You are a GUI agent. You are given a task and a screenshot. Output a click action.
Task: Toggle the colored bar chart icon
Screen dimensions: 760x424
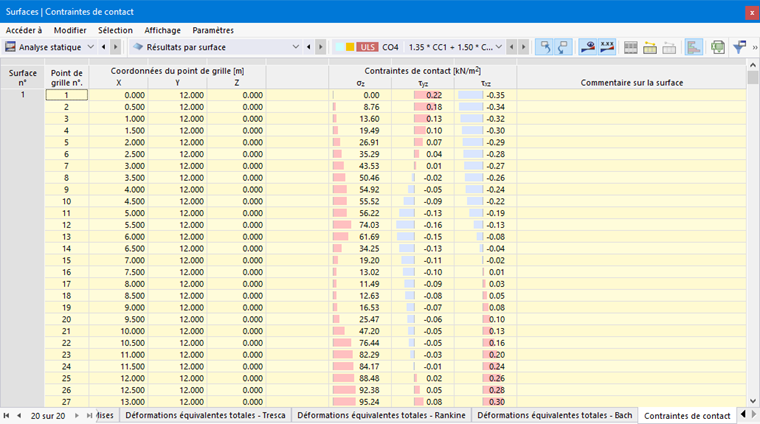pos(694,47)
